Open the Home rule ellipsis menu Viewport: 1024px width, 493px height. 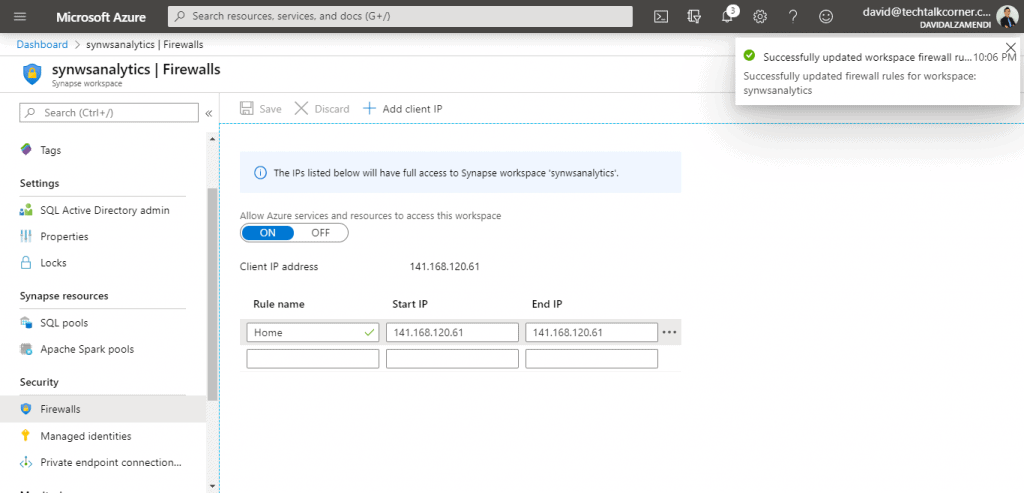[669, 332]
